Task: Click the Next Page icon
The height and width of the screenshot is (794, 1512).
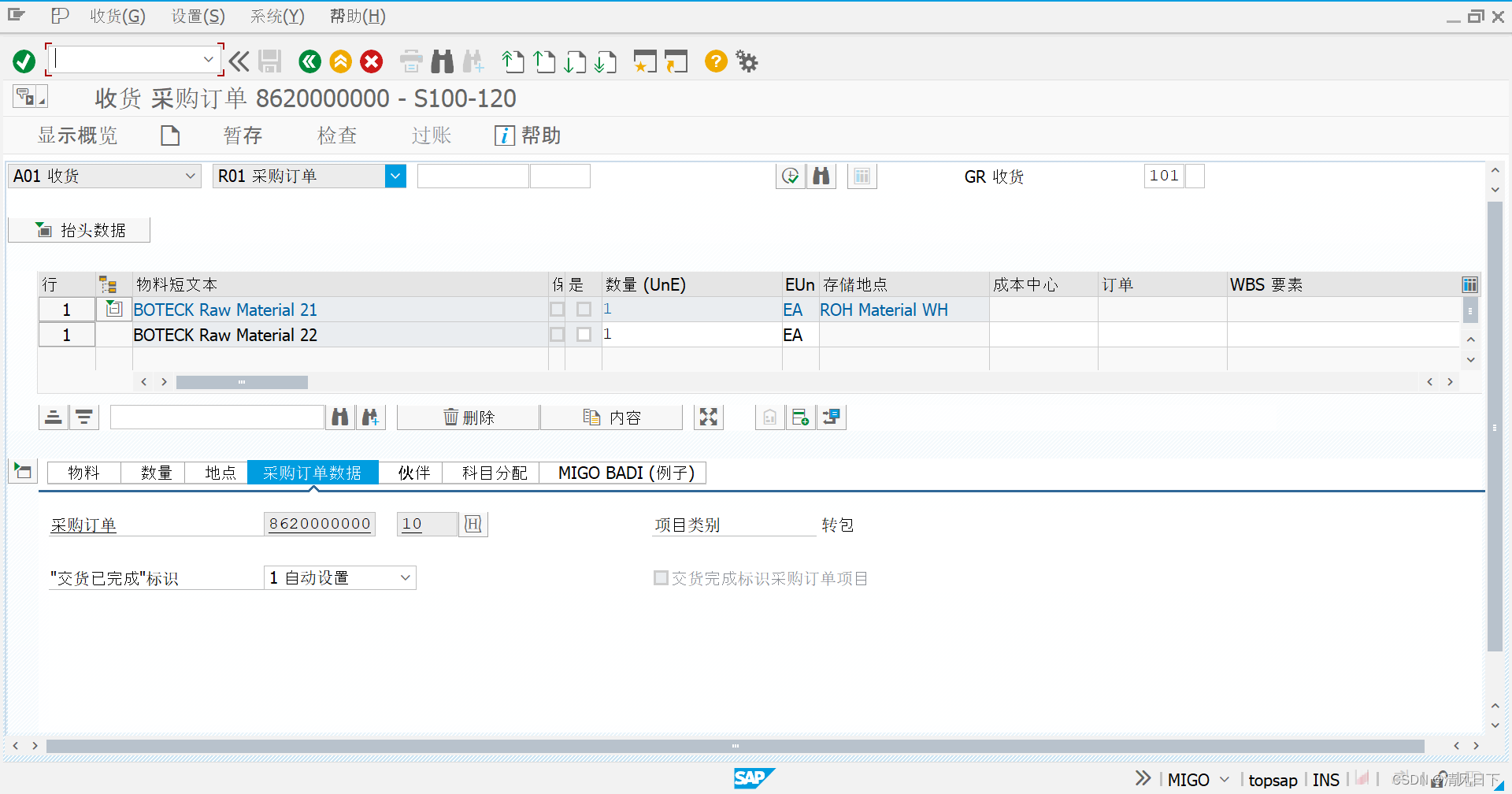Action: (x=575, y=61)
